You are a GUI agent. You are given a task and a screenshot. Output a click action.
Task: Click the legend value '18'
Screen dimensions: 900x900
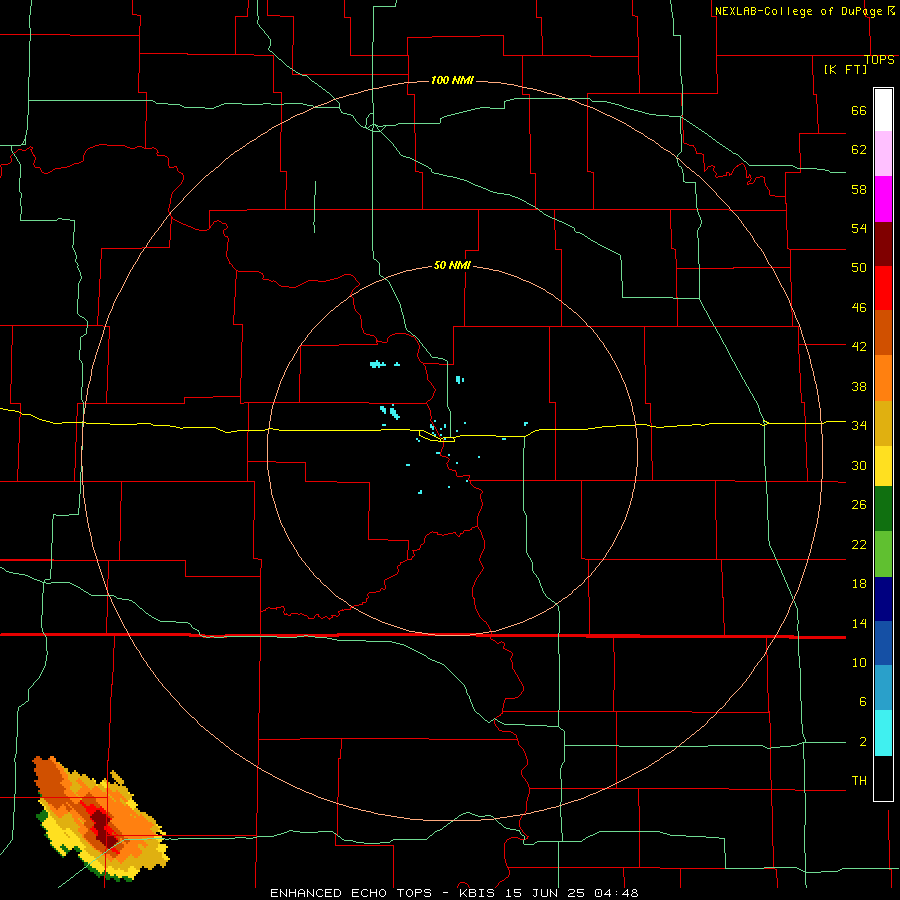(x=859, y=584)
